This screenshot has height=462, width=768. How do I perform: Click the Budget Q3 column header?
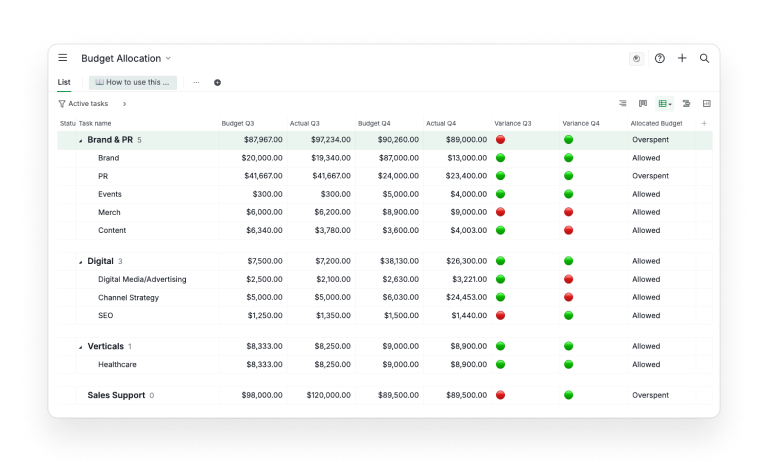click(238, 123)
